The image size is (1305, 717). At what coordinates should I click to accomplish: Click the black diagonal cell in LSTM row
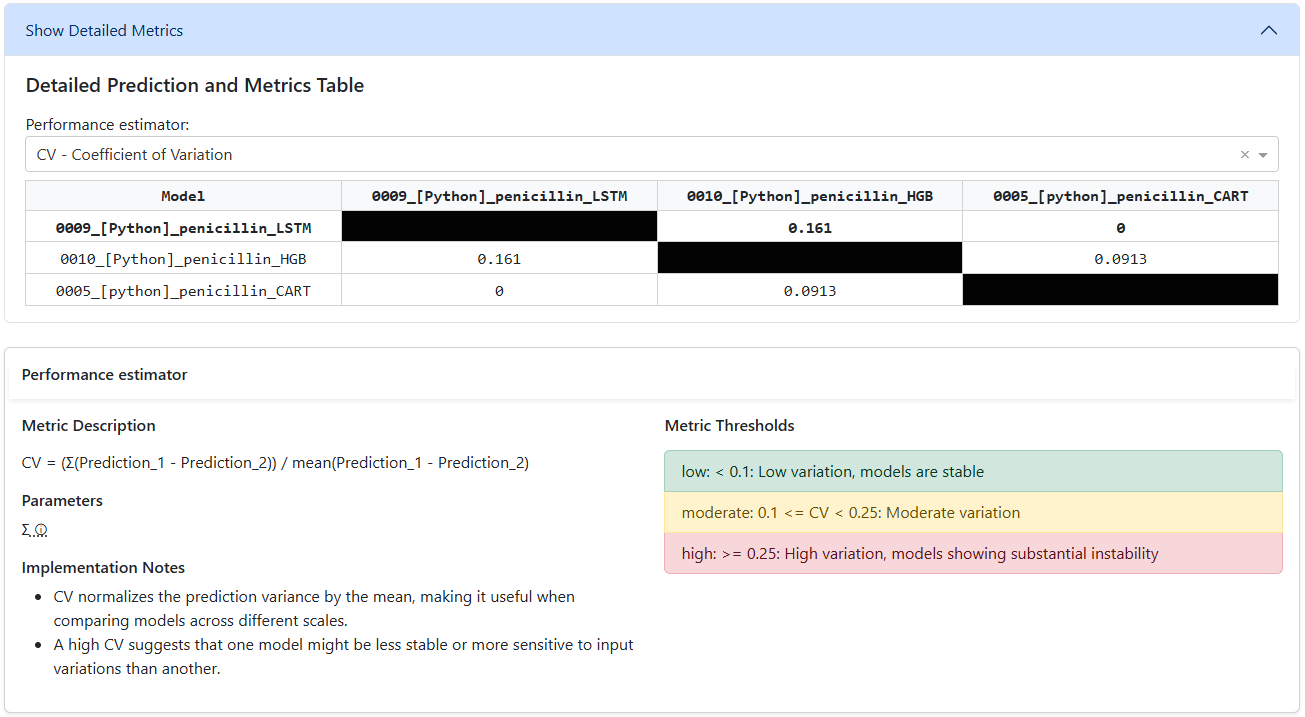(499, 228)
